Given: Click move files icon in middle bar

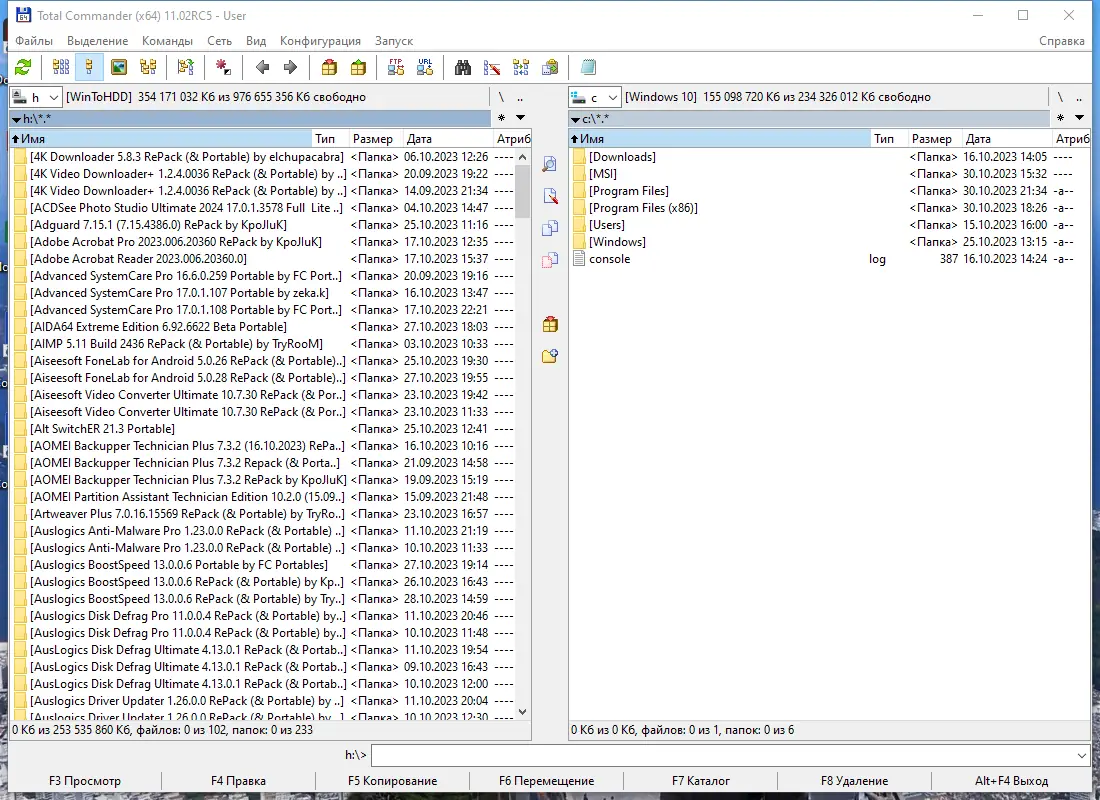Looking at the screenshot, I should coord(550,260).
